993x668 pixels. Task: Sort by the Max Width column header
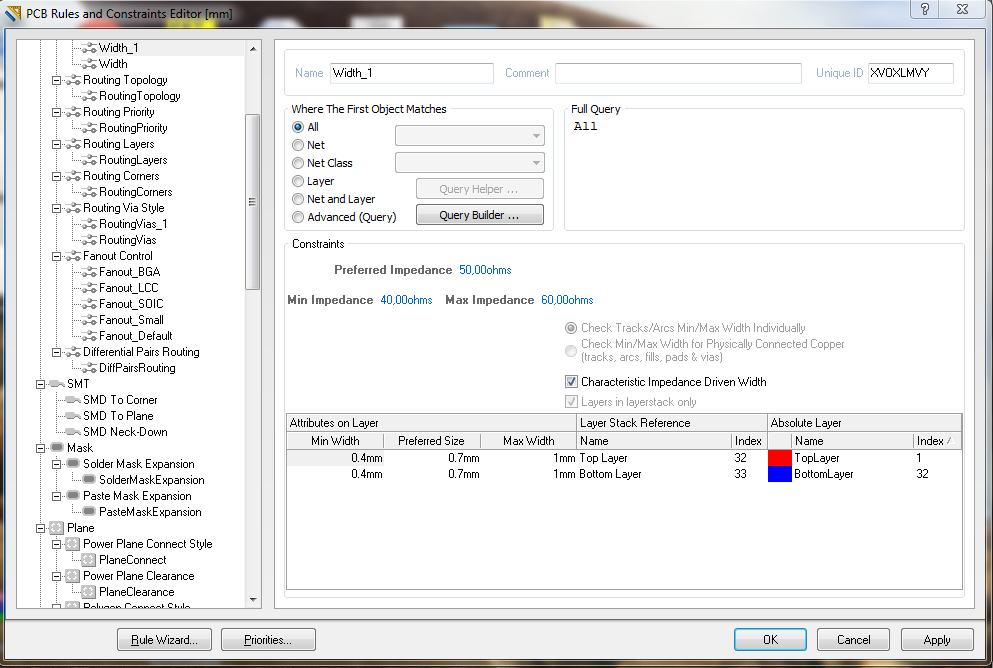coord(528,441)
